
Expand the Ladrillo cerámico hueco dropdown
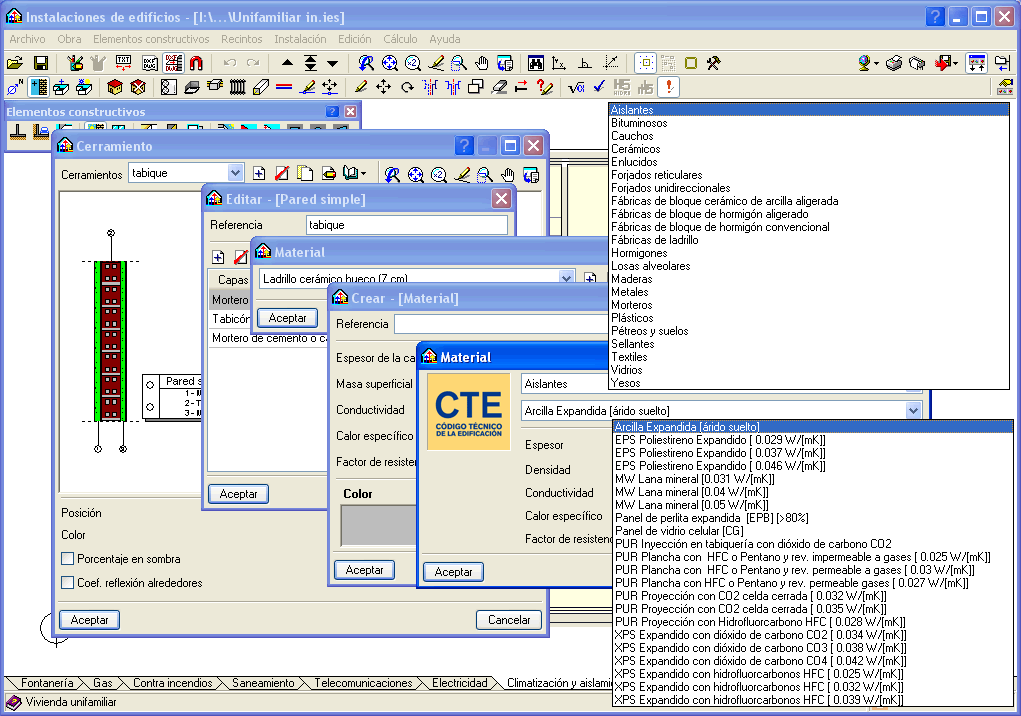[567, 278]
